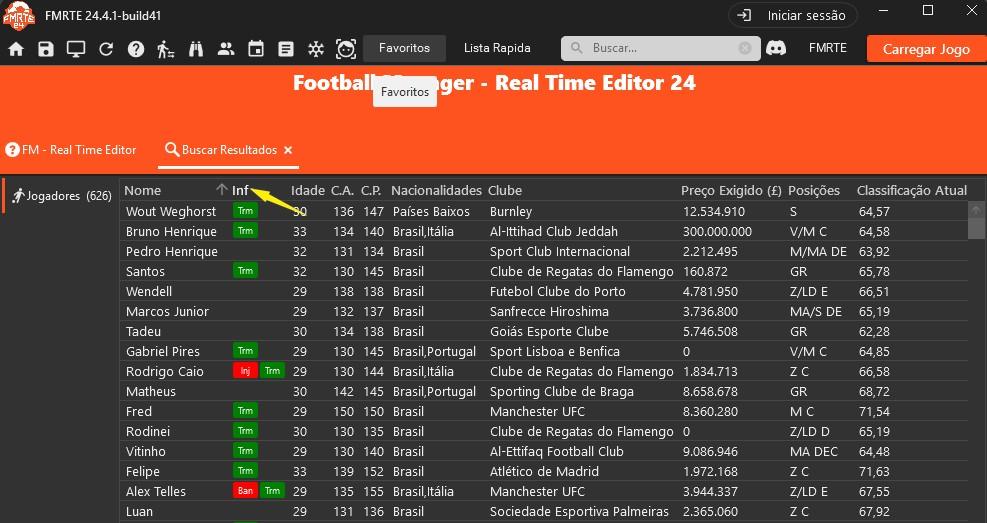Sort by C.A. column header
The height and width of the screenshot is (523, 987).
coord(343,190)
